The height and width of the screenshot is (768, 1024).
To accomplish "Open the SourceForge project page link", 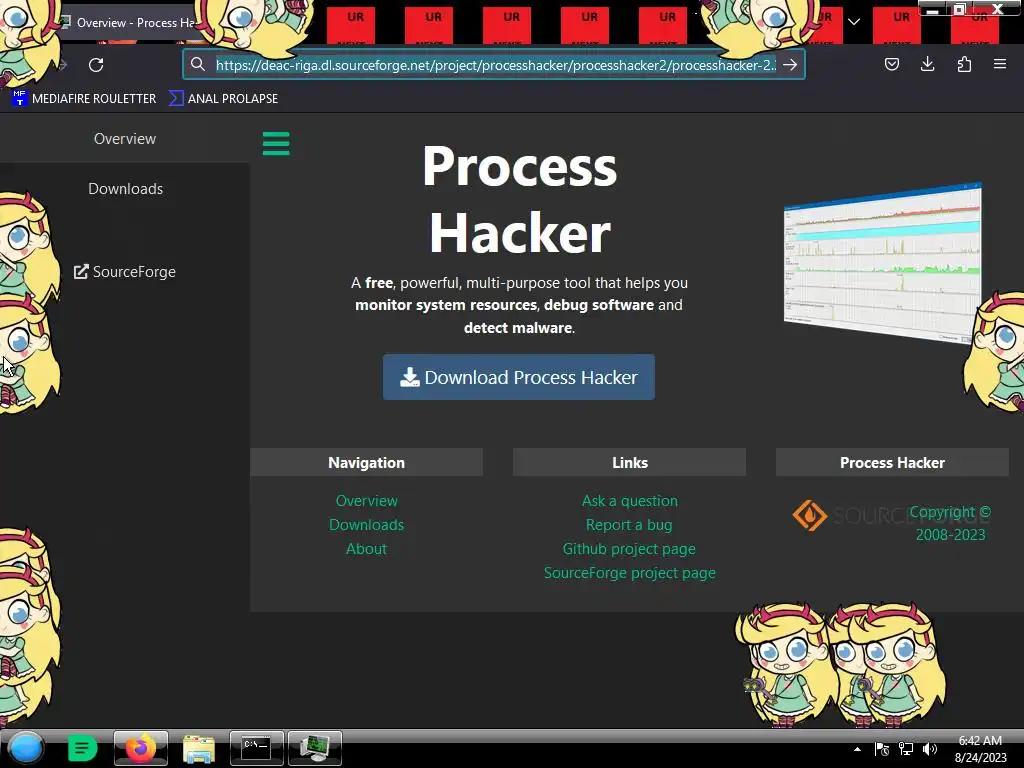I will tap(630, 573).
